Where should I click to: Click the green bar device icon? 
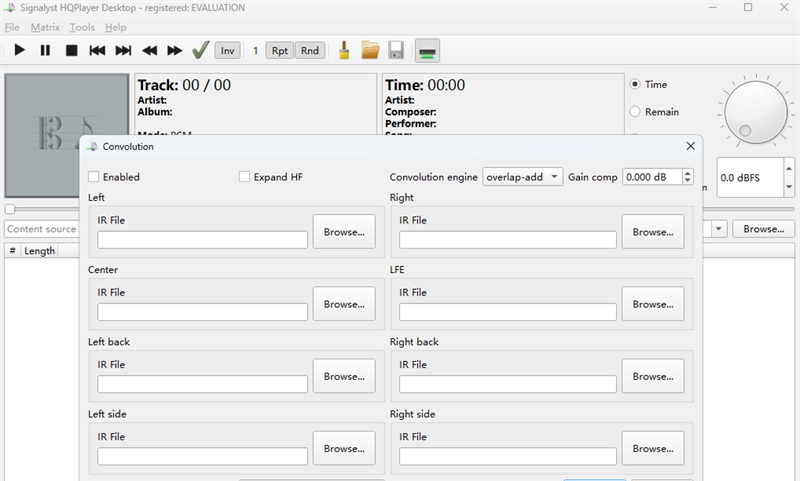427,50
